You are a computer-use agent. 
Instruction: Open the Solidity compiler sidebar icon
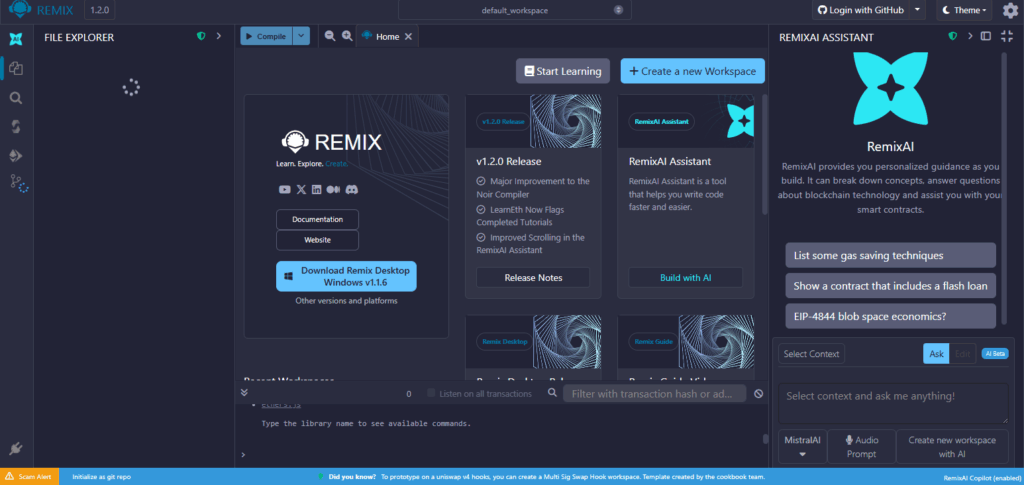(16, 127)
